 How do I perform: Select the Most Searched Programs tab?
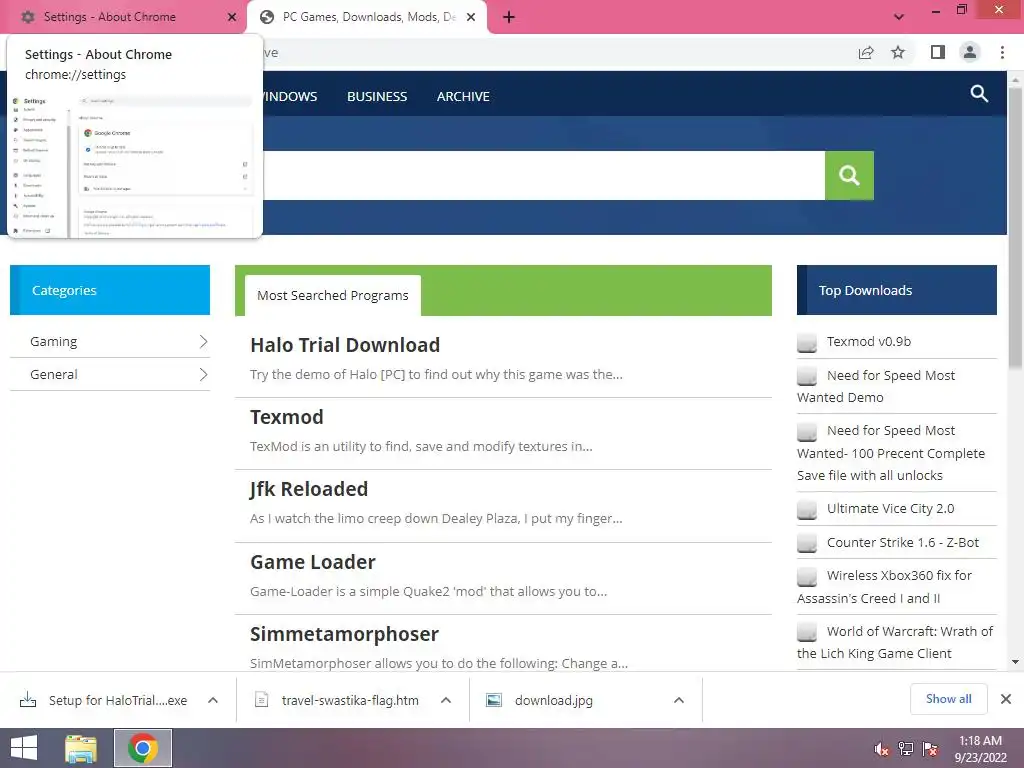tap(332, 295)
